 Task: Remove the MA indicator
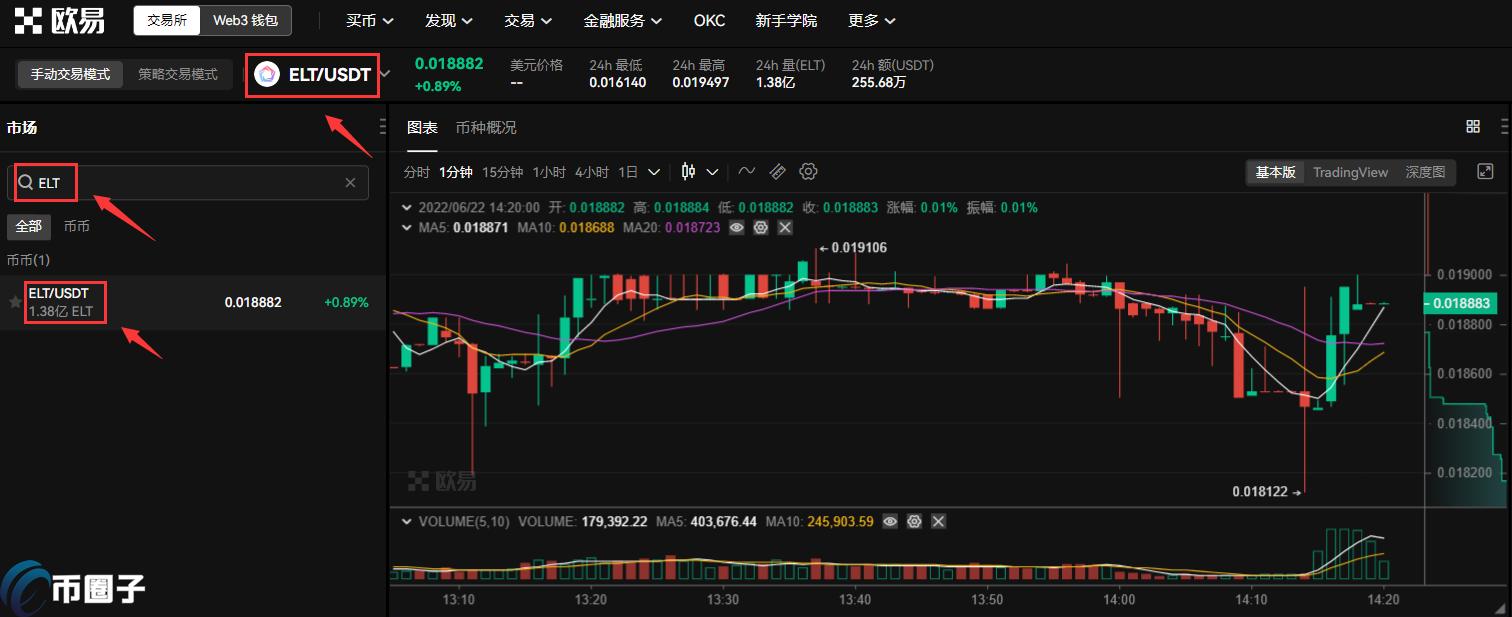pos(785,228)
